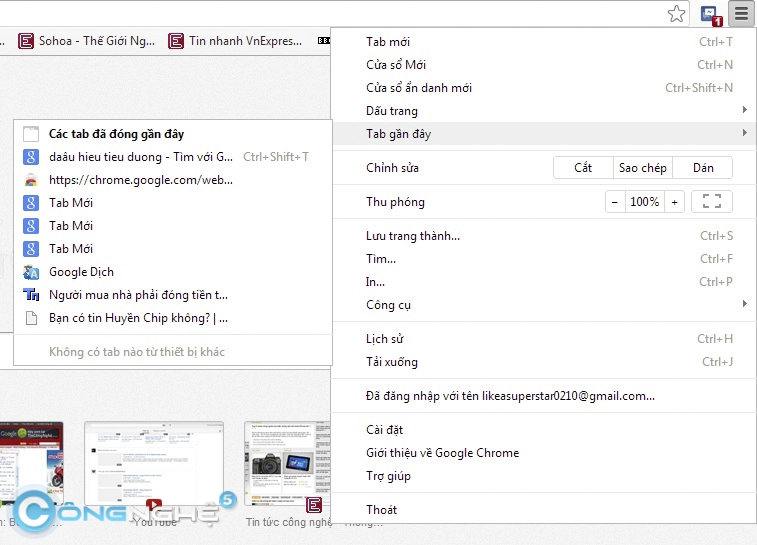The height and width of the screenshot is (545, 757).
Task: Open the Tin tức công nghệ thumbnail
Action: [x=288, y=464]
